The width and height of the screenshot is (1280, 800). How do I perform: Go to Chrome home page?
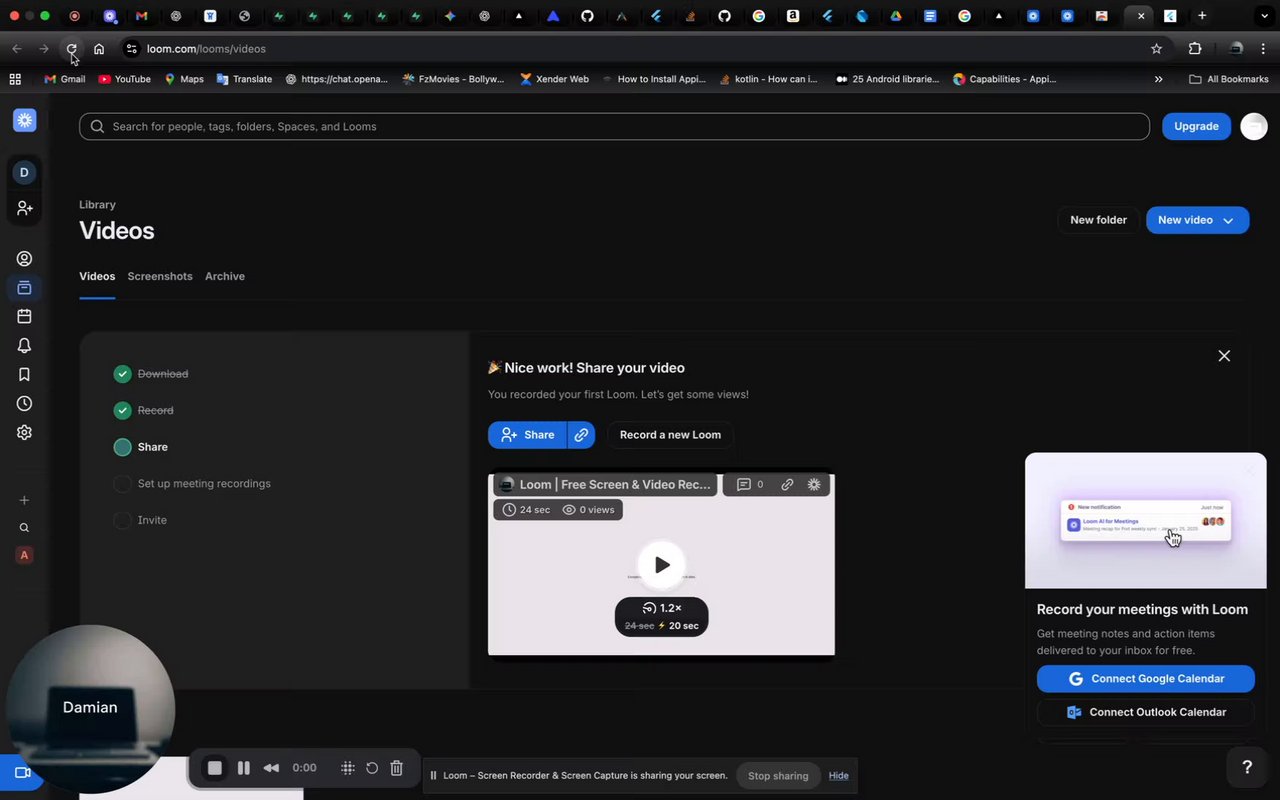click(99, 48)
